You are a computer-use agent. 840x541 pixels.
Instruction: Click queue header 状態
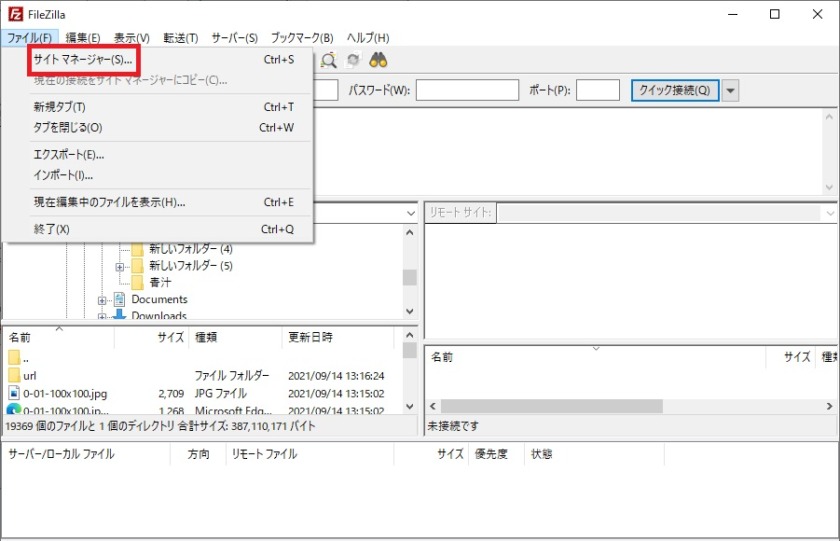click(594, 454)
